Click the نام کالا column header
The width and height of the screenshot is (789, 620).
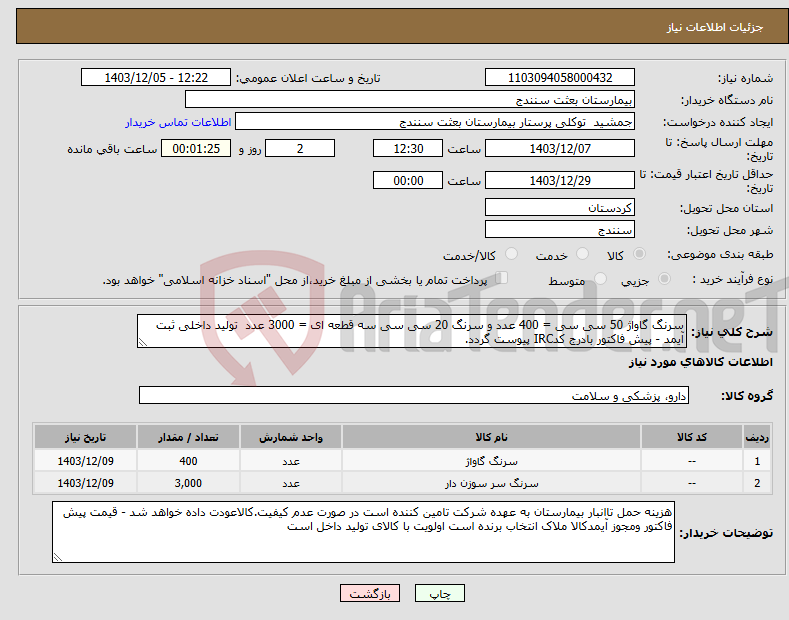[491, 437]
